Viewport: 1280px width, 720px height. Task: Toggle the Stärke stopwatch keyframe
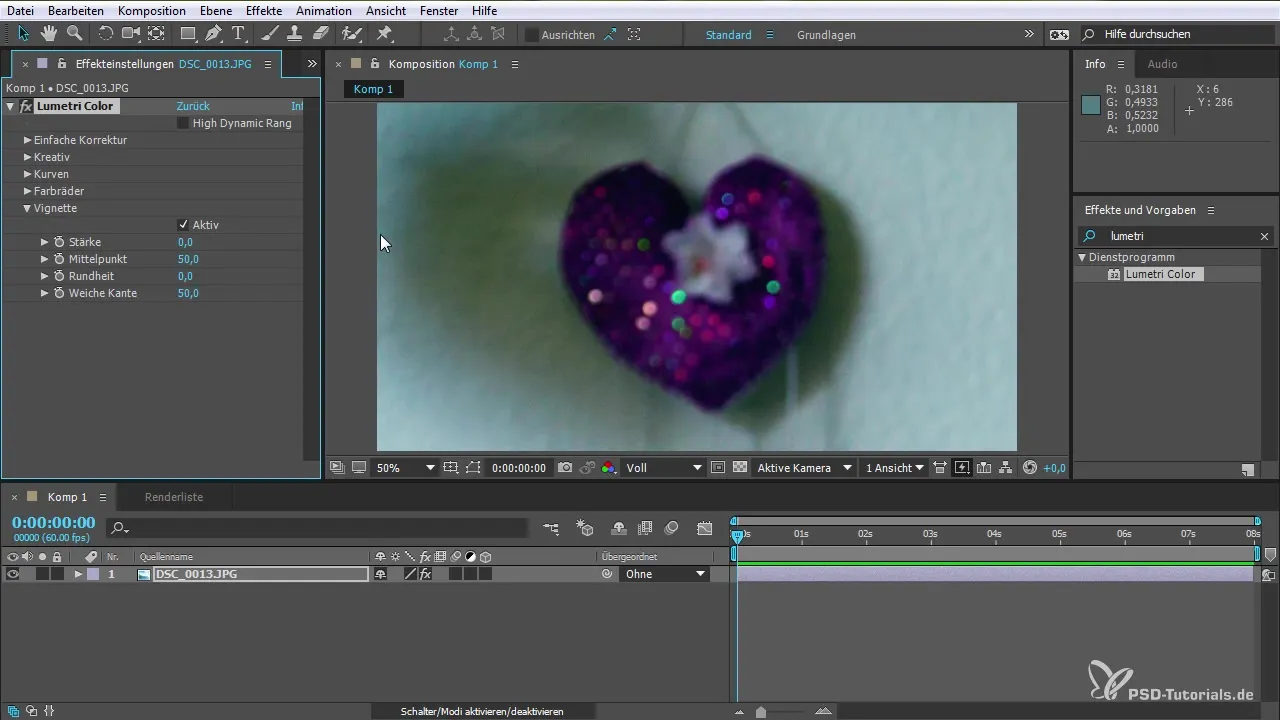pyautogui.click(x=59, y=242)
